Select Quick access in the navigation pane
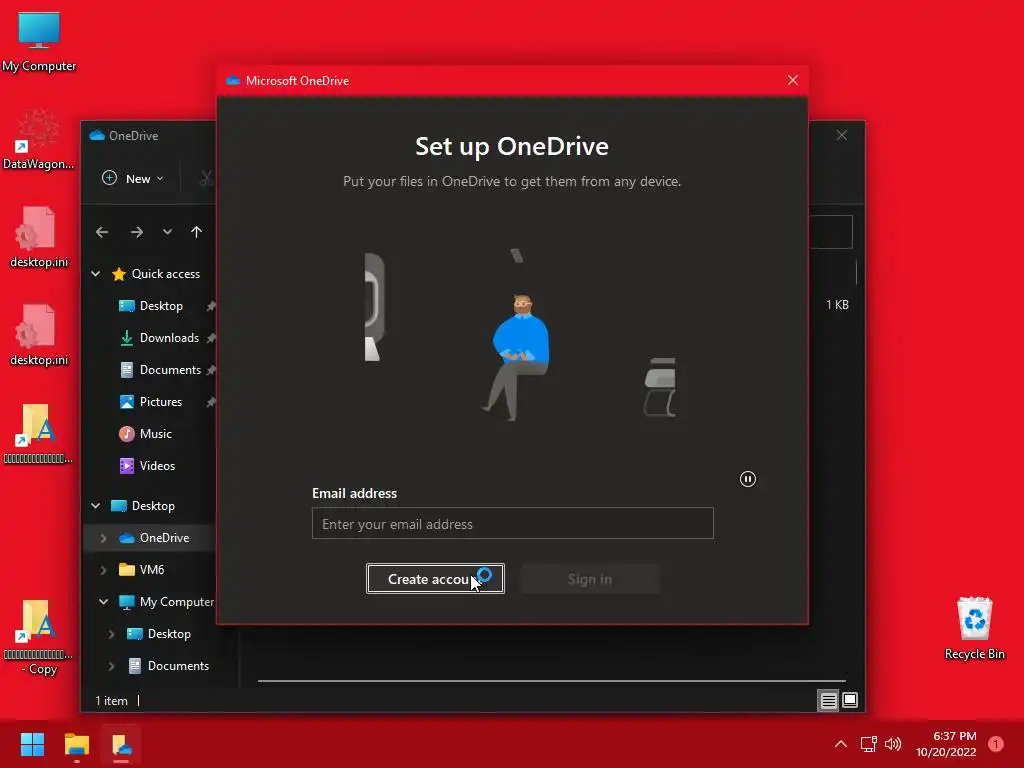 point(165,274)
